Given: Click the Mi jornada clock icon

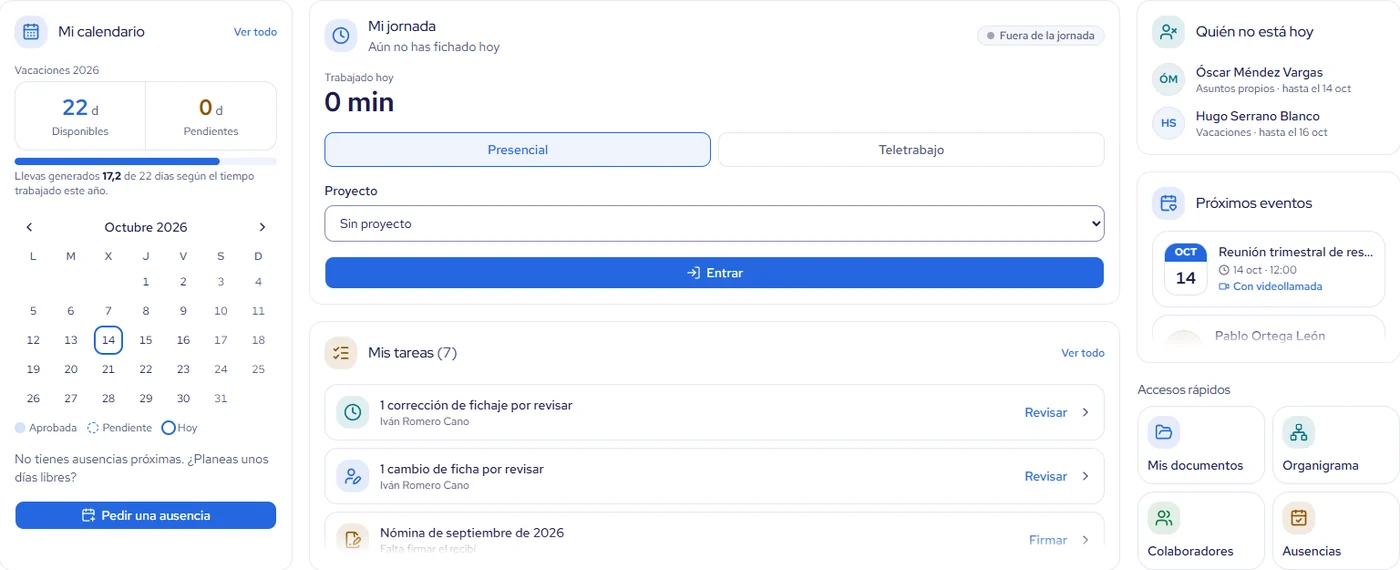Looking at the screenshot, I should click(x=341, y=36).
